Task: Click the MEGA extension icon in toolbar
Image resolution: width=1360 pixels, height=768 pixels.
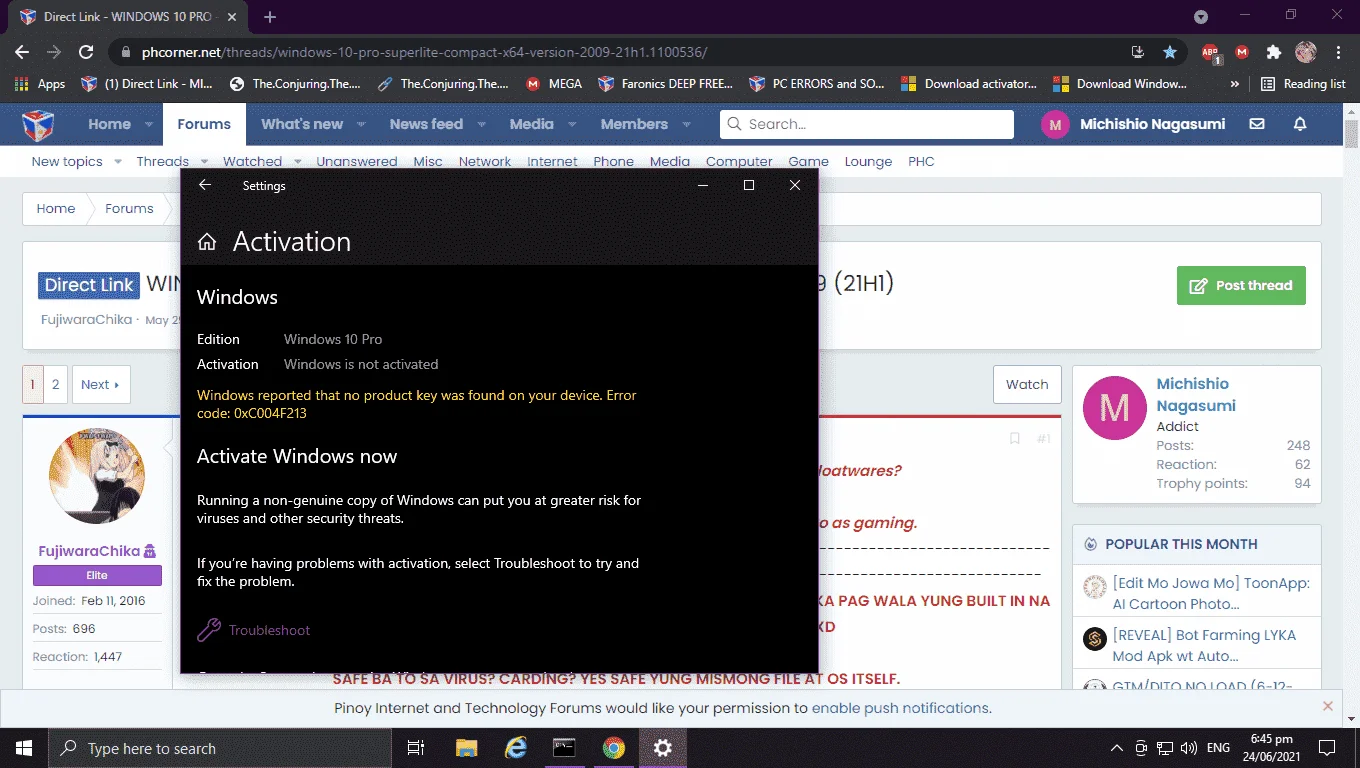Action: 1242,52
